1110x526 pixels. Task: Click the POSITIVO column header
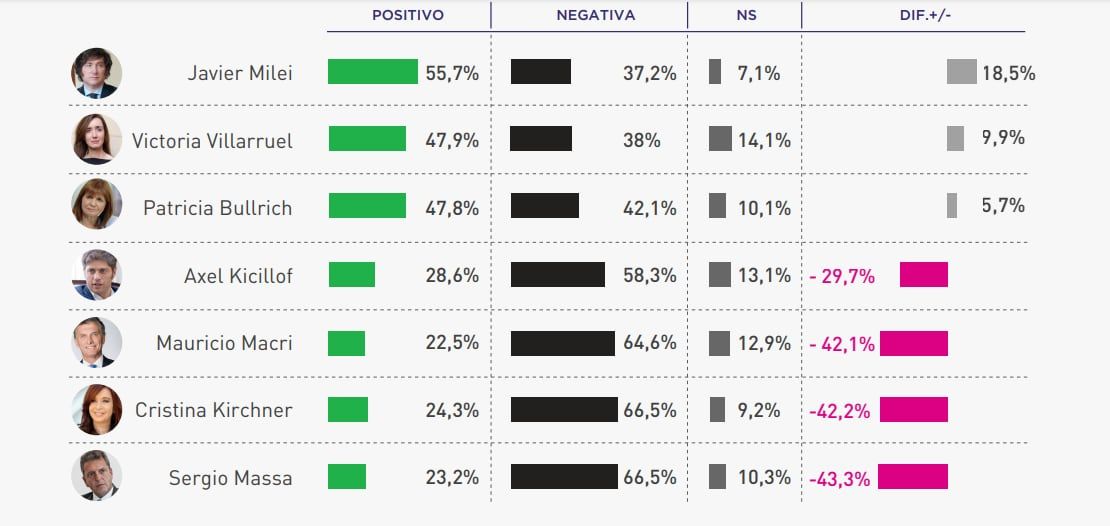pos(408,16)
